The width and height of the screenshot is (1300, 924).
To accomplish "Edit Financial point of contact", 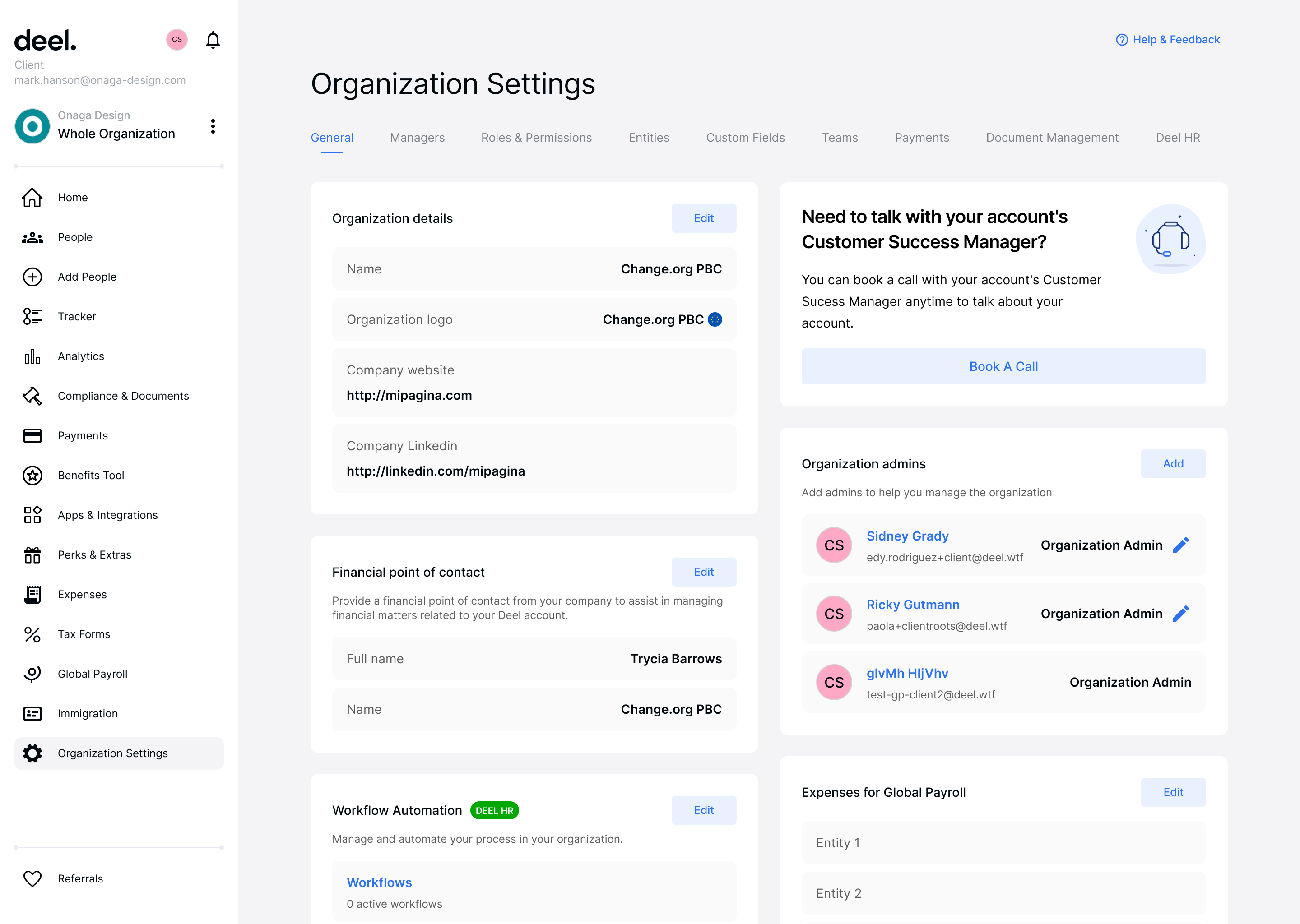I will coord(704,572).
